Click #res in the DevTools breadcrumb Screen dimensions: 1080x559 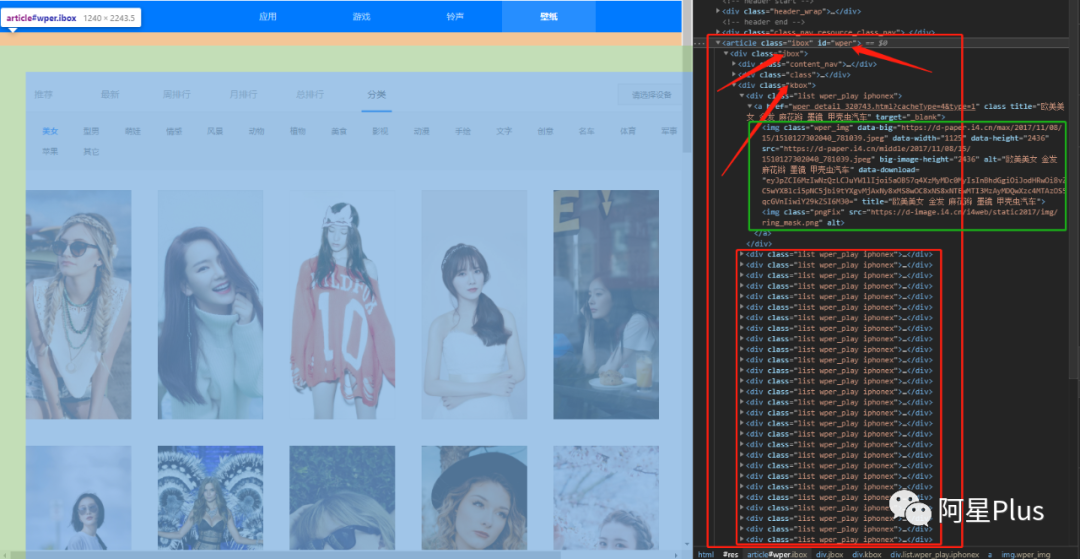click(x=731, y=554)
